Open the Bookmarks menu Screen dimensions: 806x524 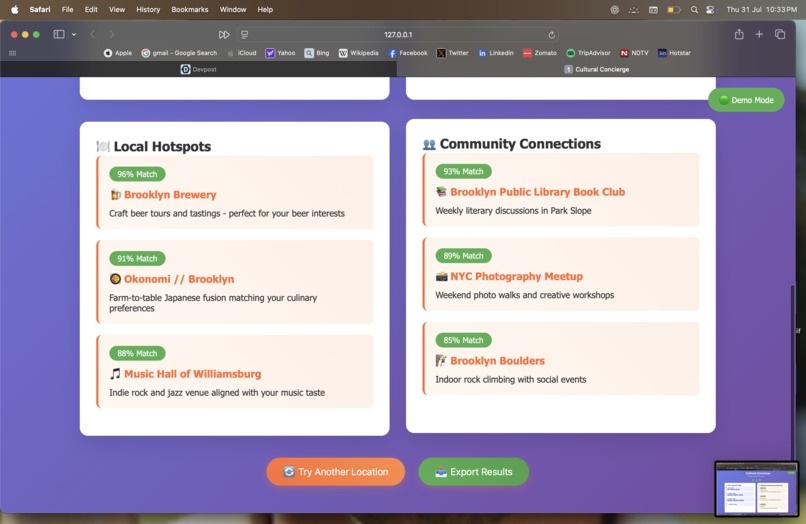point(190,9)
